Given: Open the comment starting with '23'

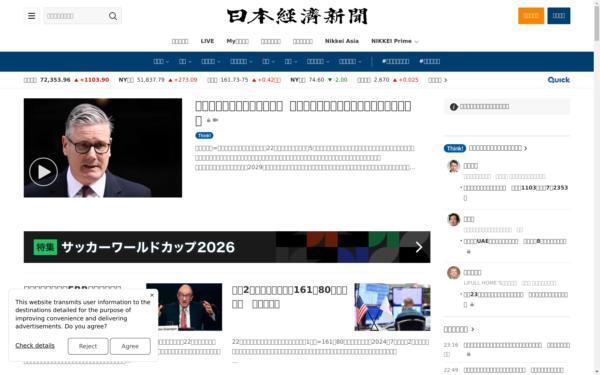Looking at the screenshot, I should pyautogui.click(x=515, y=300).
